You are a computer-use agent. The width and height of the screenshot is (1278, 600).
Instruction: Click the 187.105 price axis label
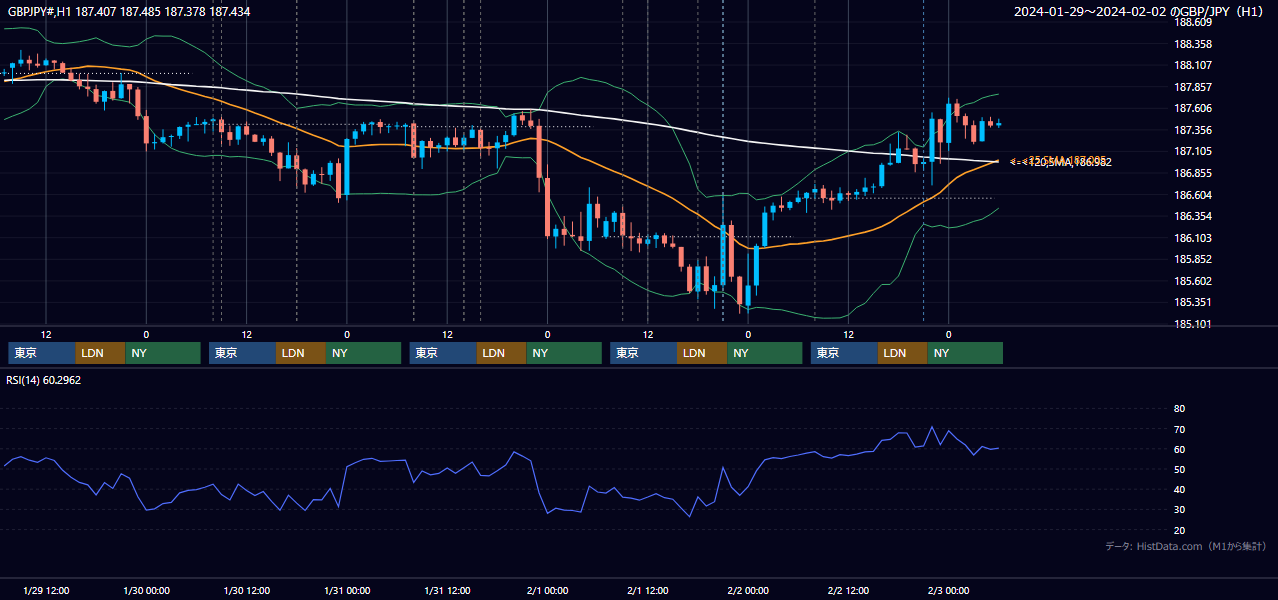click(x=1193, y=151)
